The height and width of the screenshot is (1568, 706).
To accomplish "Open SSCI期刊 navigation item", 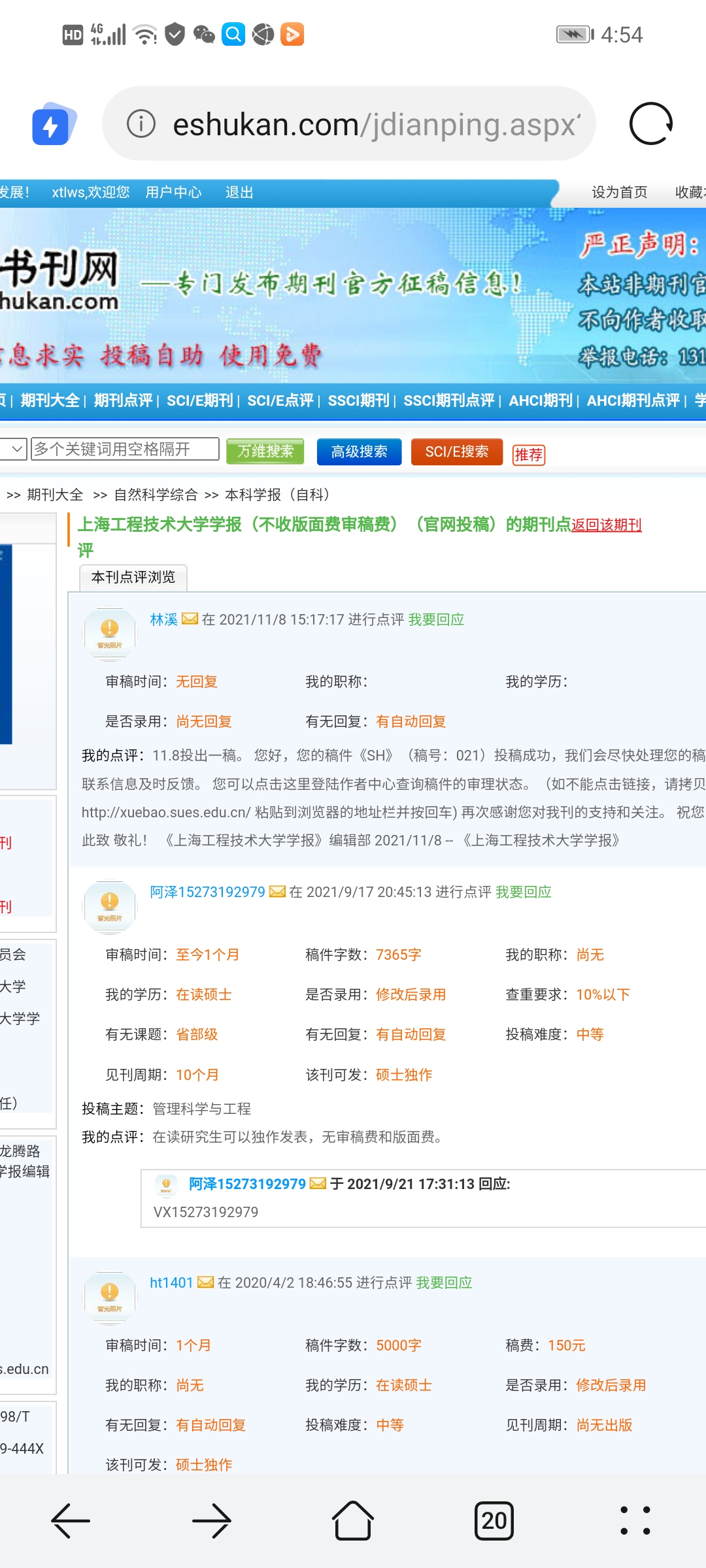I will click(359, 400).
